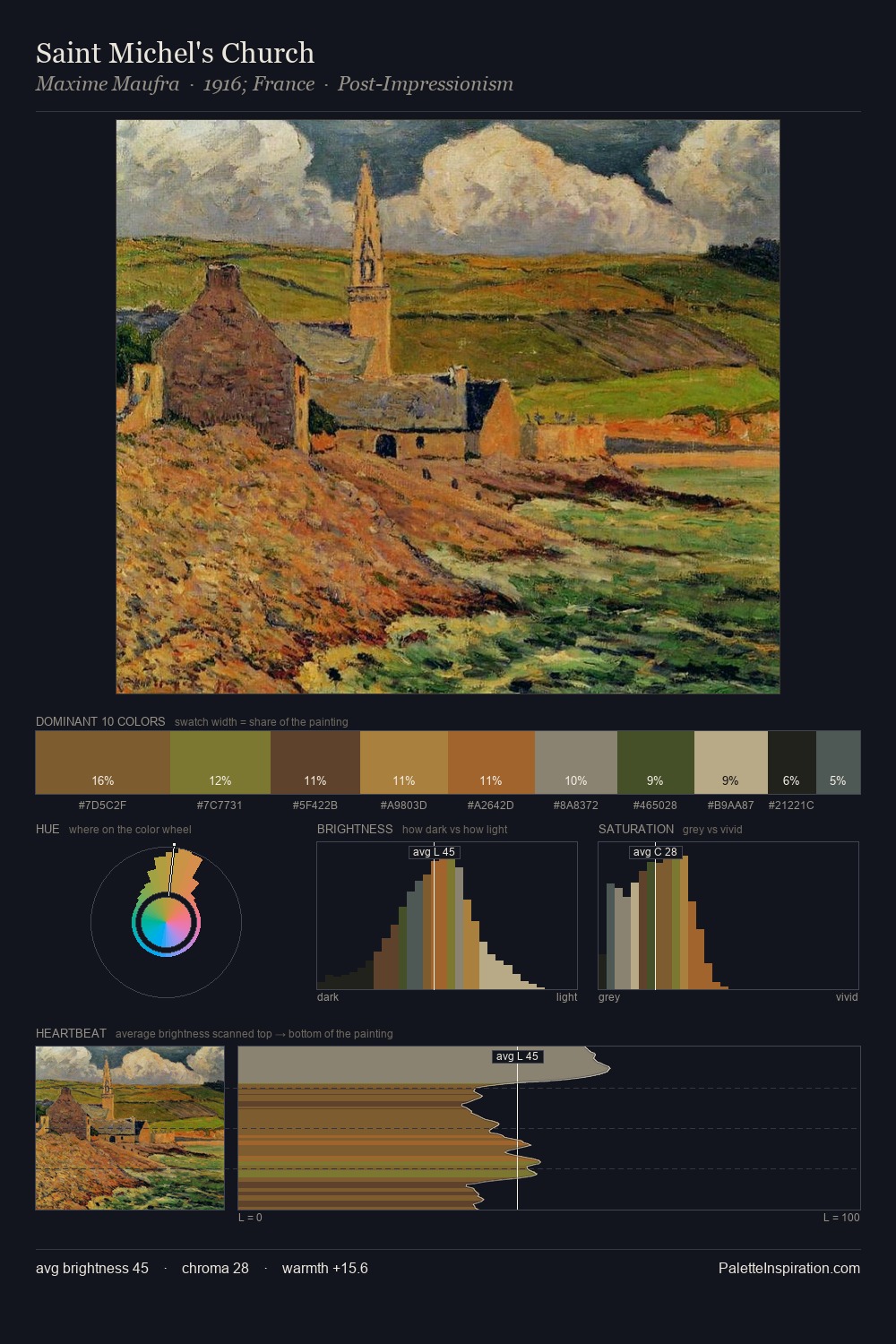Viewport: 896px width, 1344px height.
Task: Select the "Post-Impressionism" style label
Action: [x=426, y=84]
